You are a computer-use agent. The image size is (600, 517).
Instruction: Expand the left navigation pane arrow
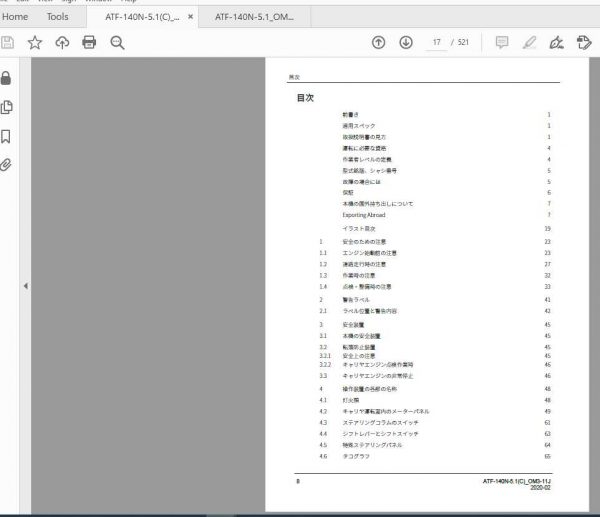26,286
